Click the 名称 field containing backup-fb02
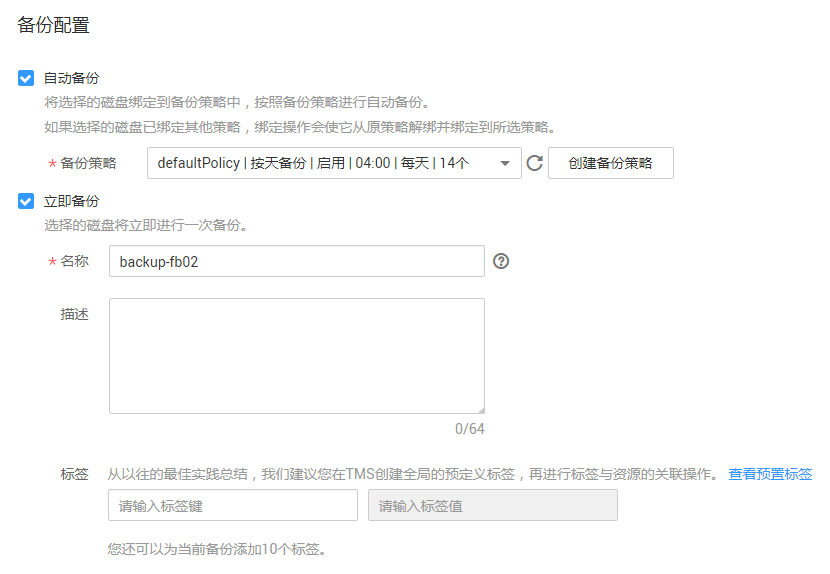 point(296,261)
